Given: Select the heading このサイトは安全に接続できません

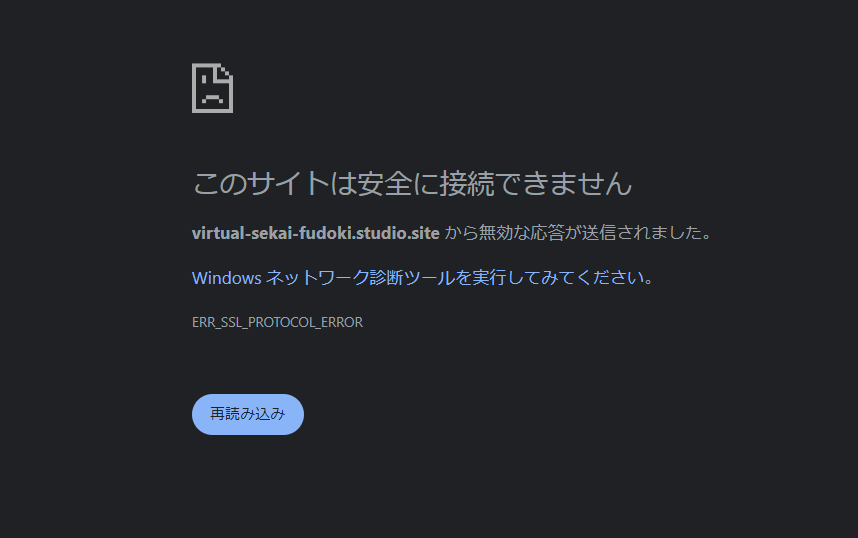Looking at the screenshot, I should coord(413,183).
